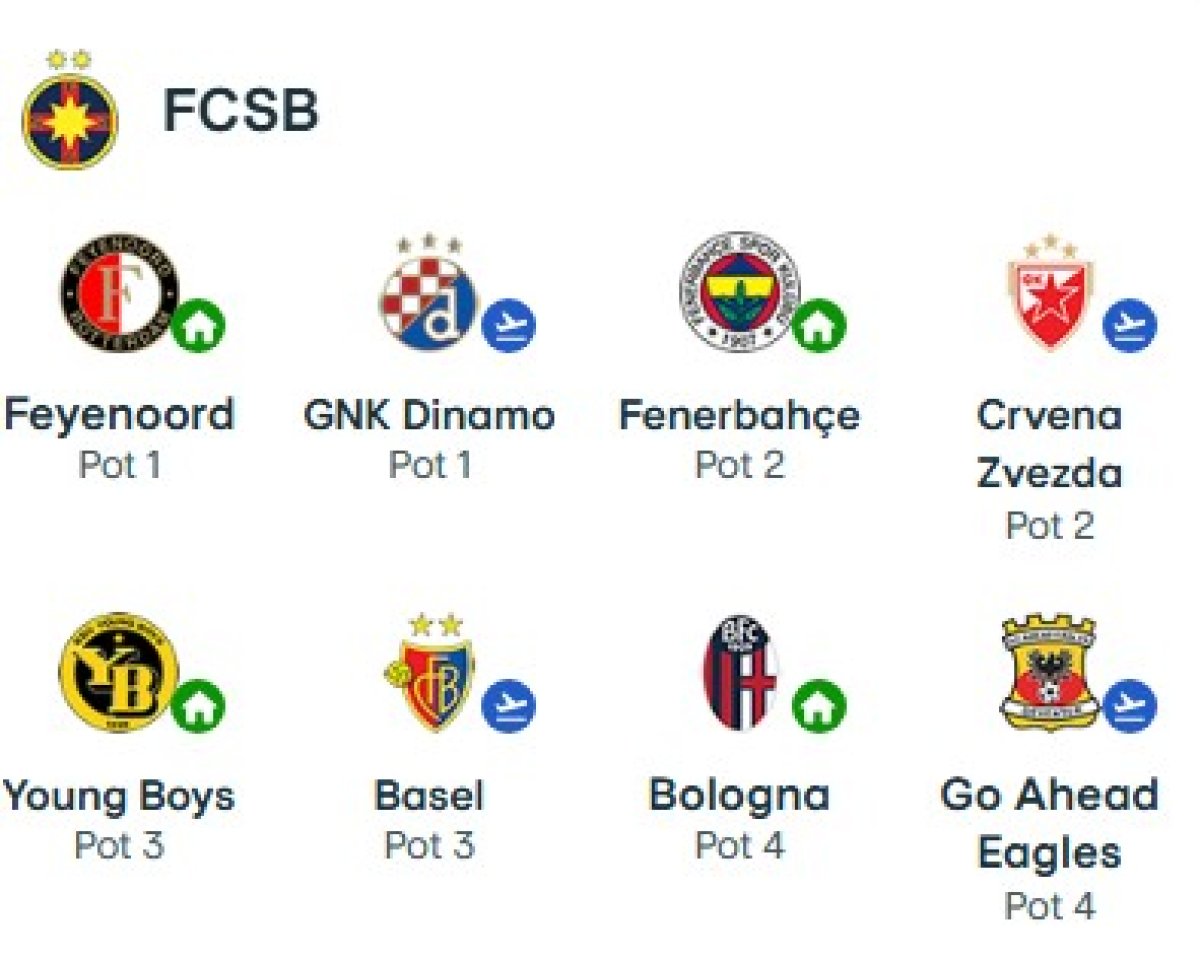This screenshot has height=959, width=1200.
Task: Click Bologna's green home icon
Action: 820,707
